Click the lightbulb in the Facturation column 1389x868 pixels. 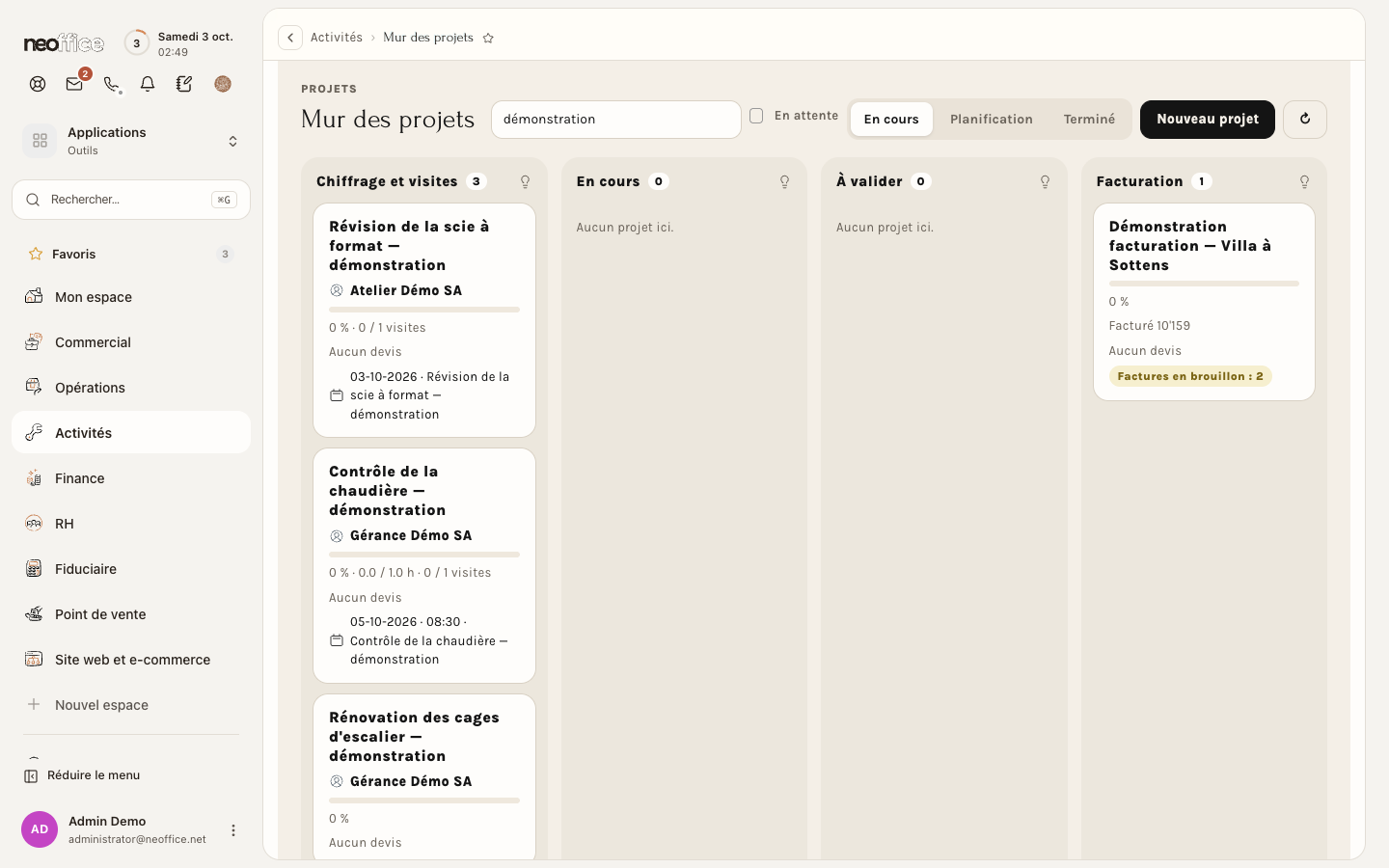tap(1304, 181)
